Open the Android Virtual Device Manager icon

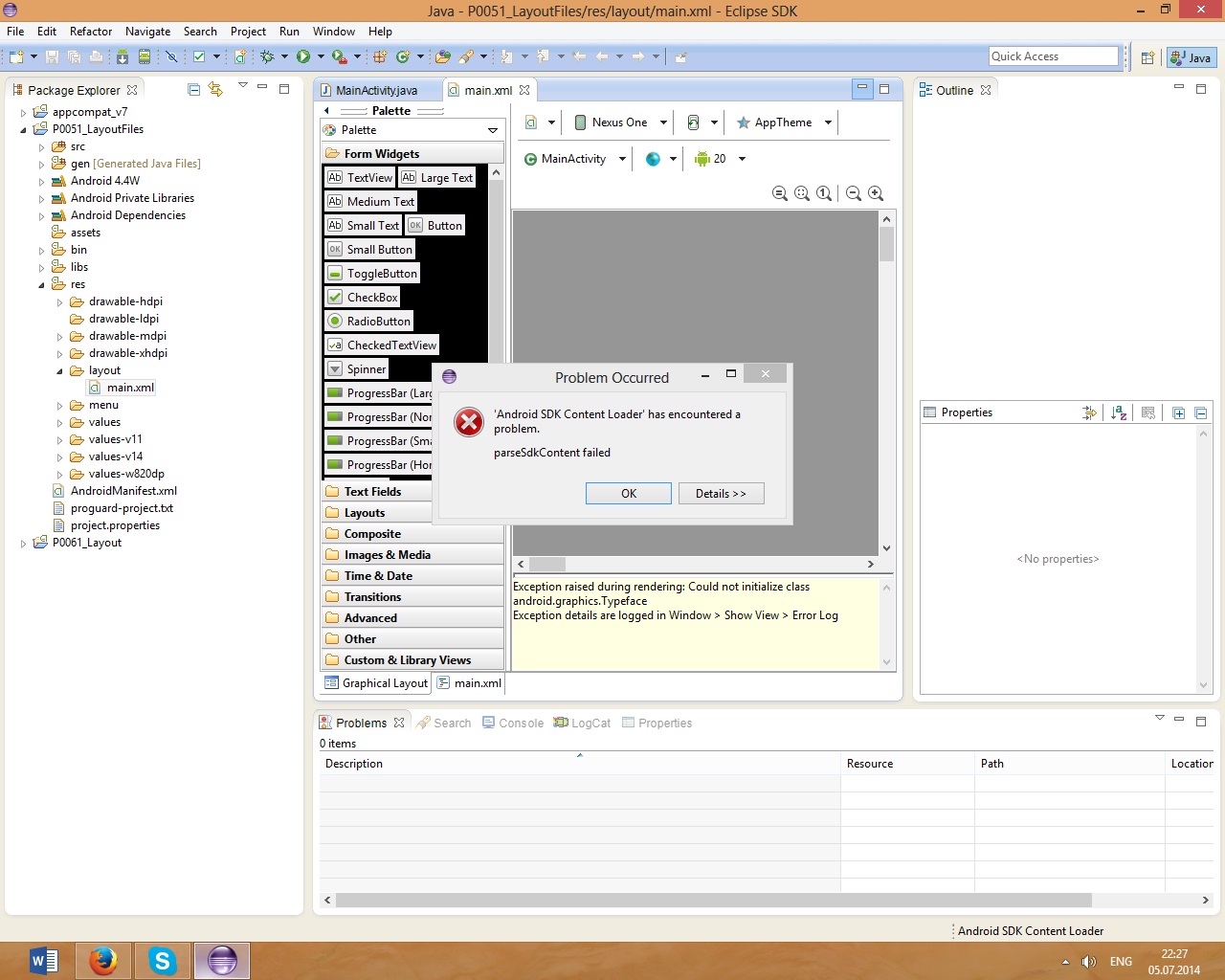click(x=145, y=56)
